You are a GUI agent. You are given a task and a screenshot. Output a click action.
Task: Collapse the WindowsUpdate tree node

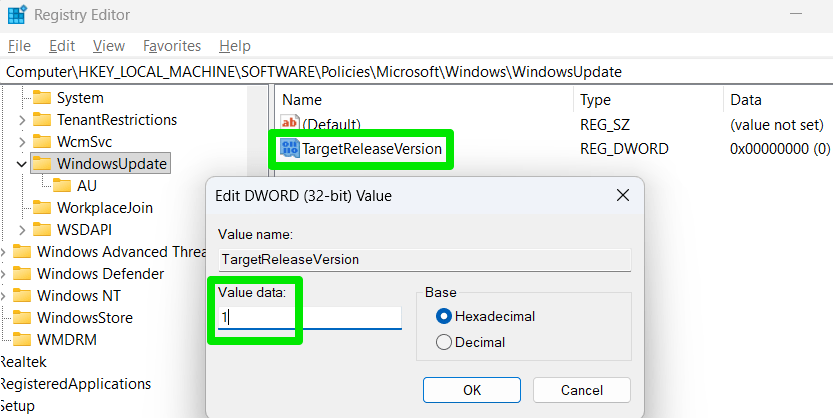click(22, 163)
